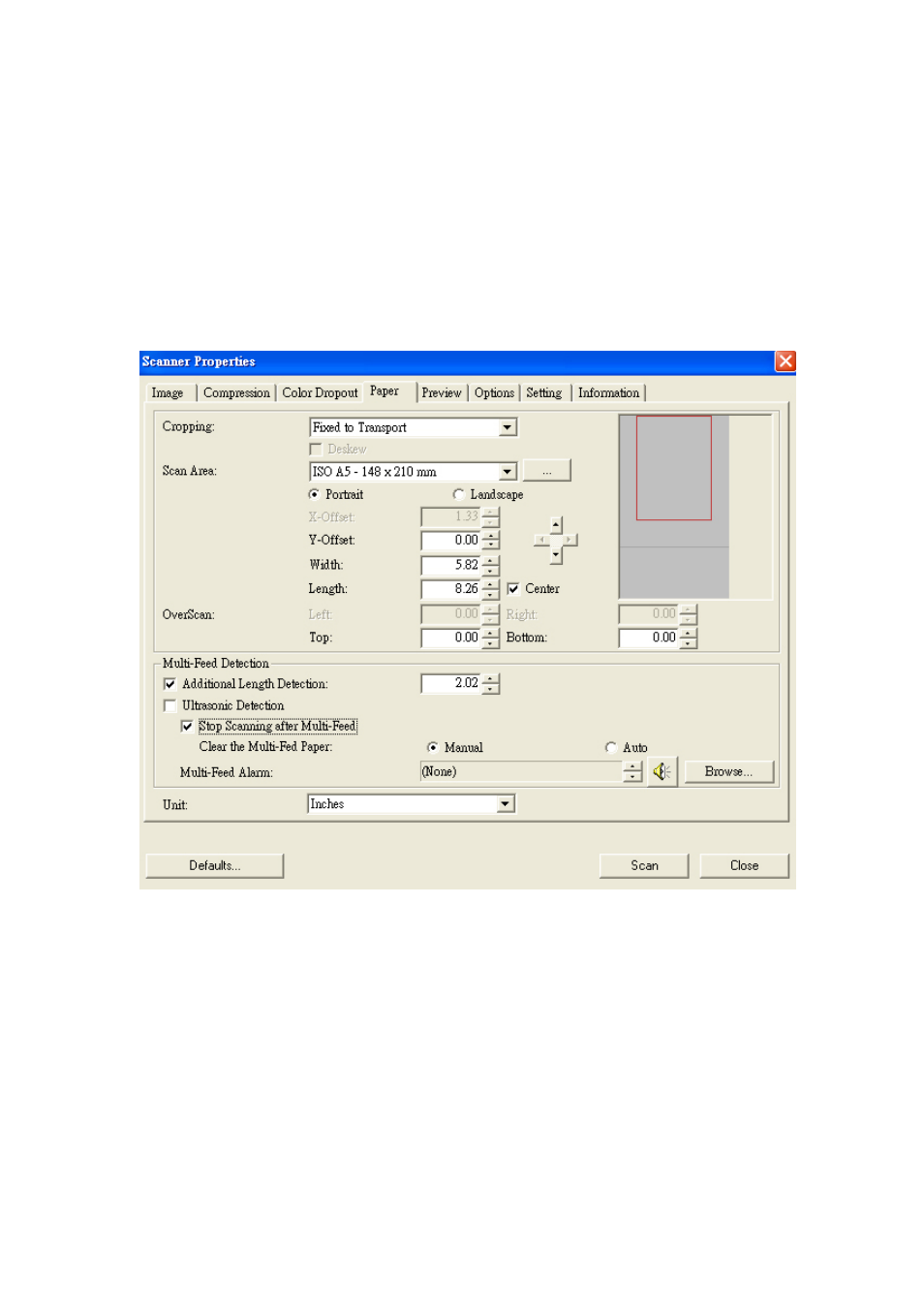
Task: Click the scan area left arrow
Action: (x=540, y=541)
